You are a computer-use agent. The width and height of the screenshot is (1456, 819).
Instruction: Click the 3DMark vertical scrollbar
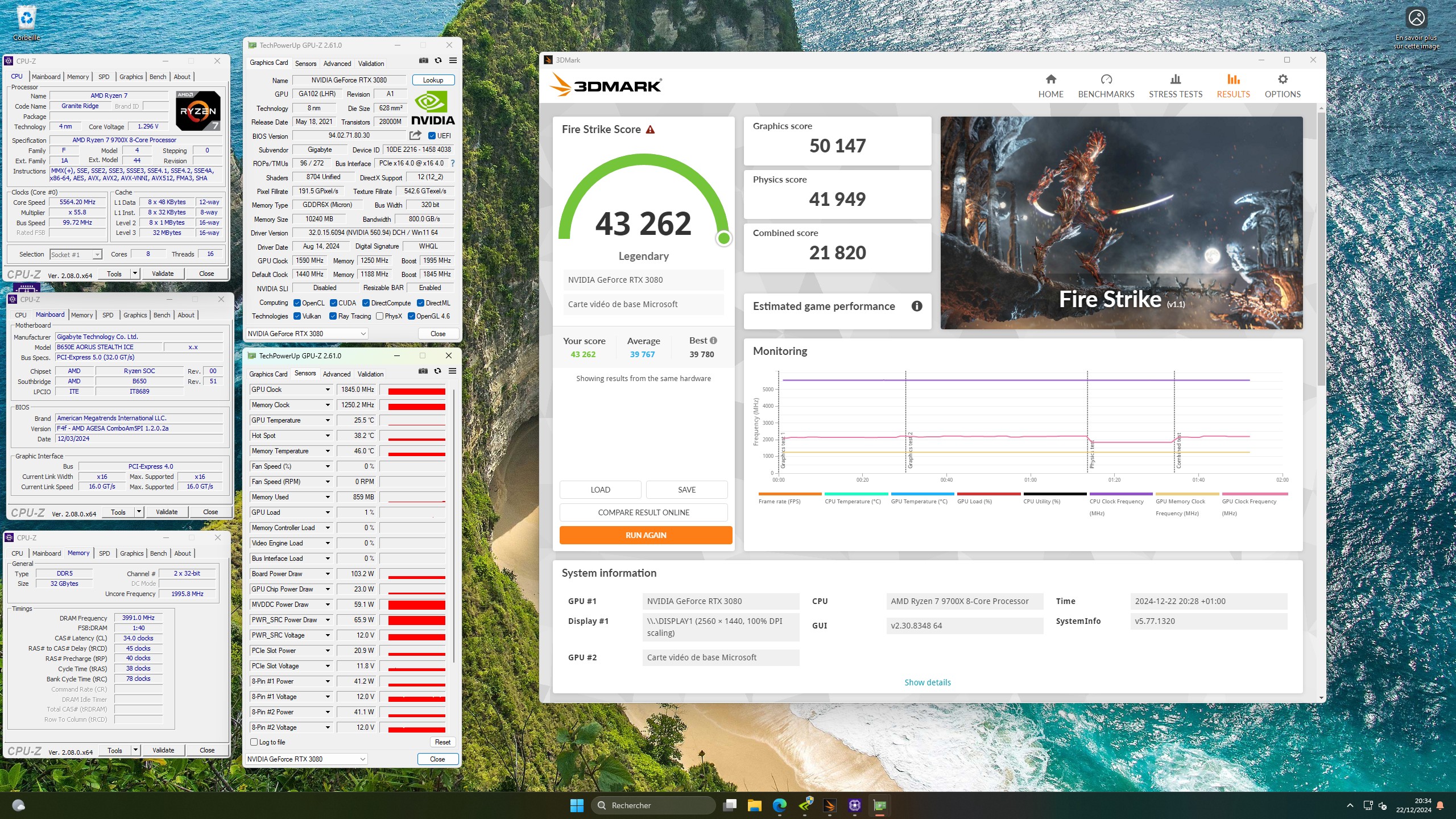[x=1321, y=249]
